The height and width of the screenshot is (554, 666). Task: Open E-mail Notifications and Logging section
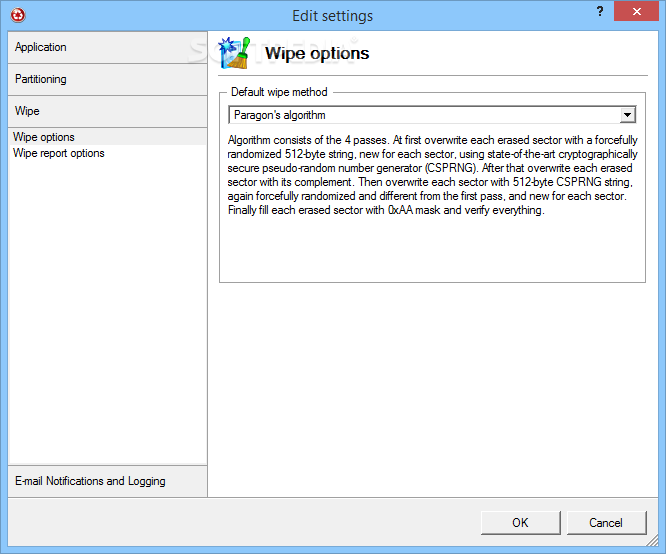[x=107, y=481]
